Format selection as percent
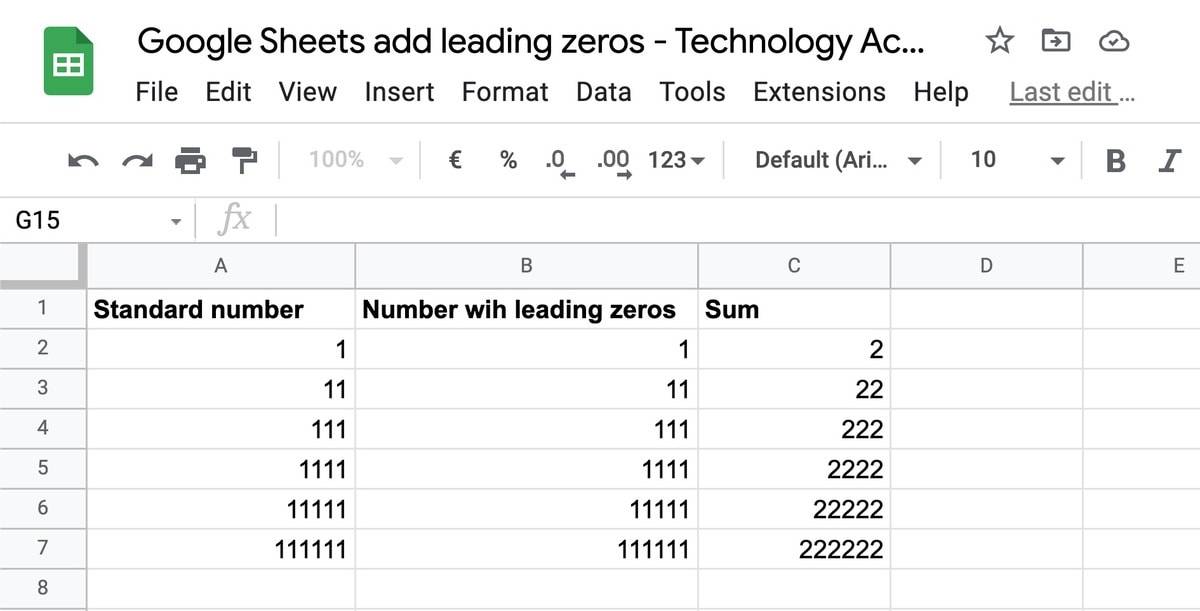 pyautogui.click(x=507, y=159)
